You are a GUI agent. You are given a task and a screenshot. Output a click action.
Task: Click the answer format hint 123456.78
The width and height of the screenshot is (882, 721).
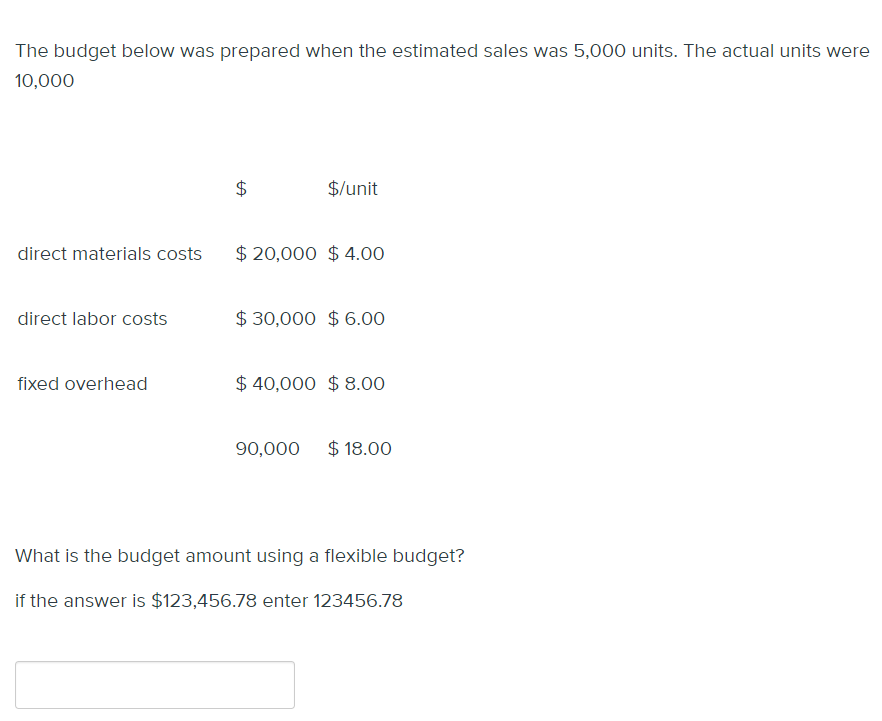tap(358, 601)
